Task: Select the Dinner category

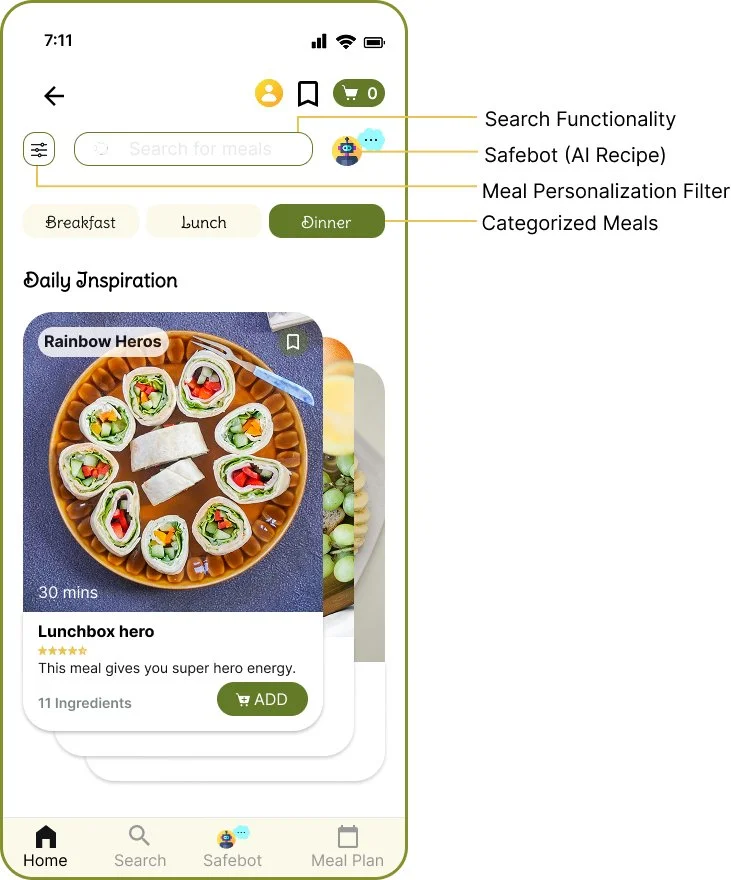Action: click(x=327, y=221)
